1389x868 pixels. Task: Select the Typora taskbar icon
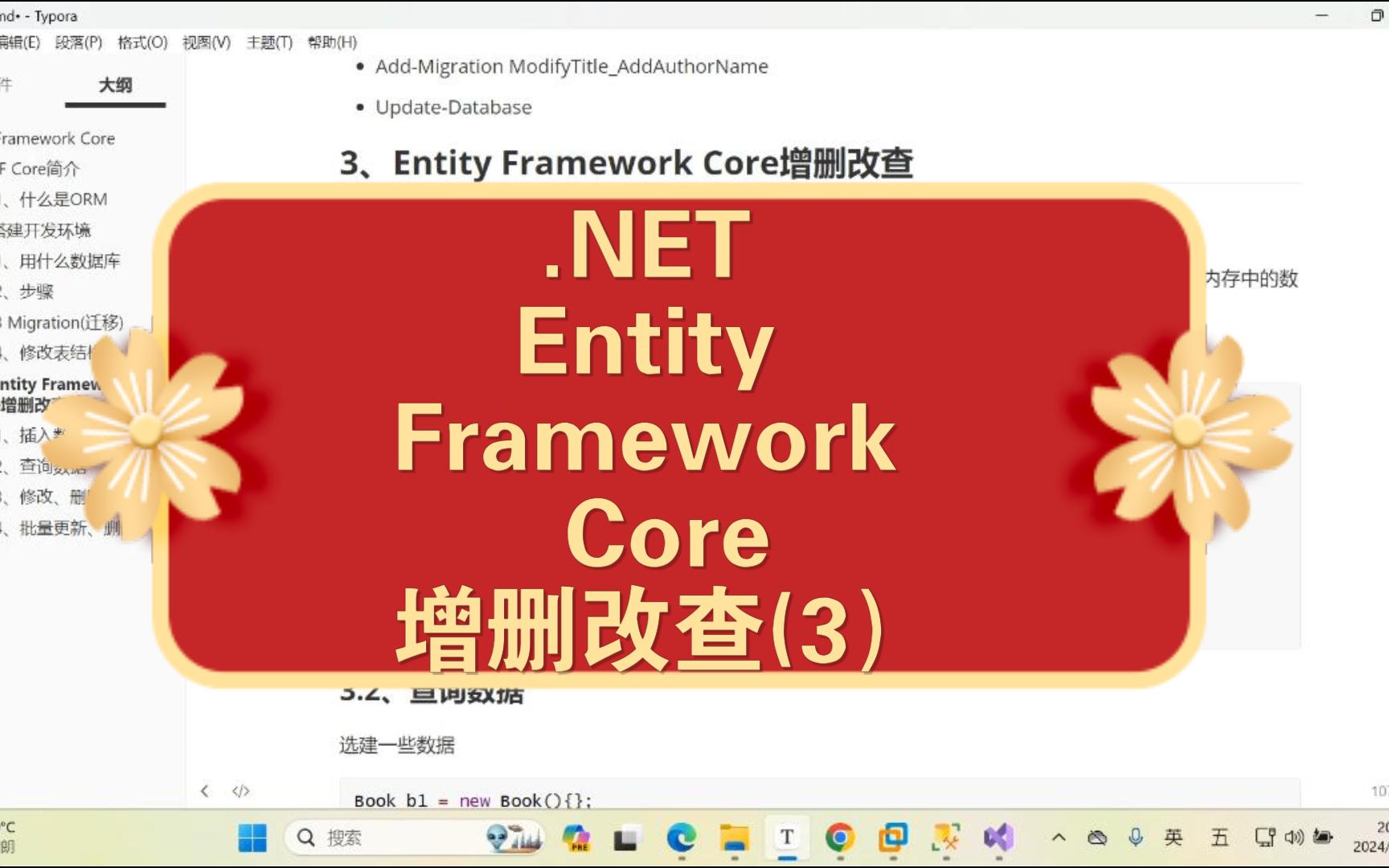[x=787, y=838]
